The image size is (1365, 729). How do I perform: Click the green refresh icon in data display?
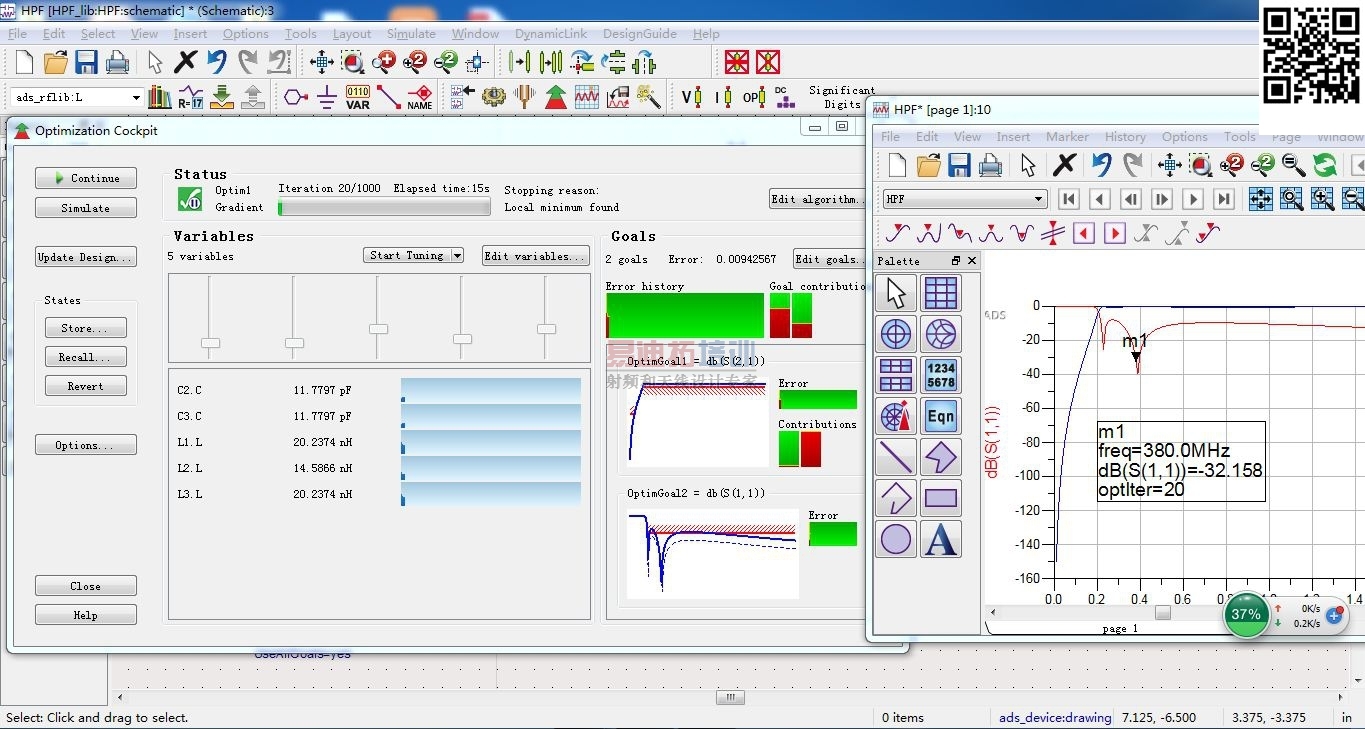click(x=1325, y=165)
